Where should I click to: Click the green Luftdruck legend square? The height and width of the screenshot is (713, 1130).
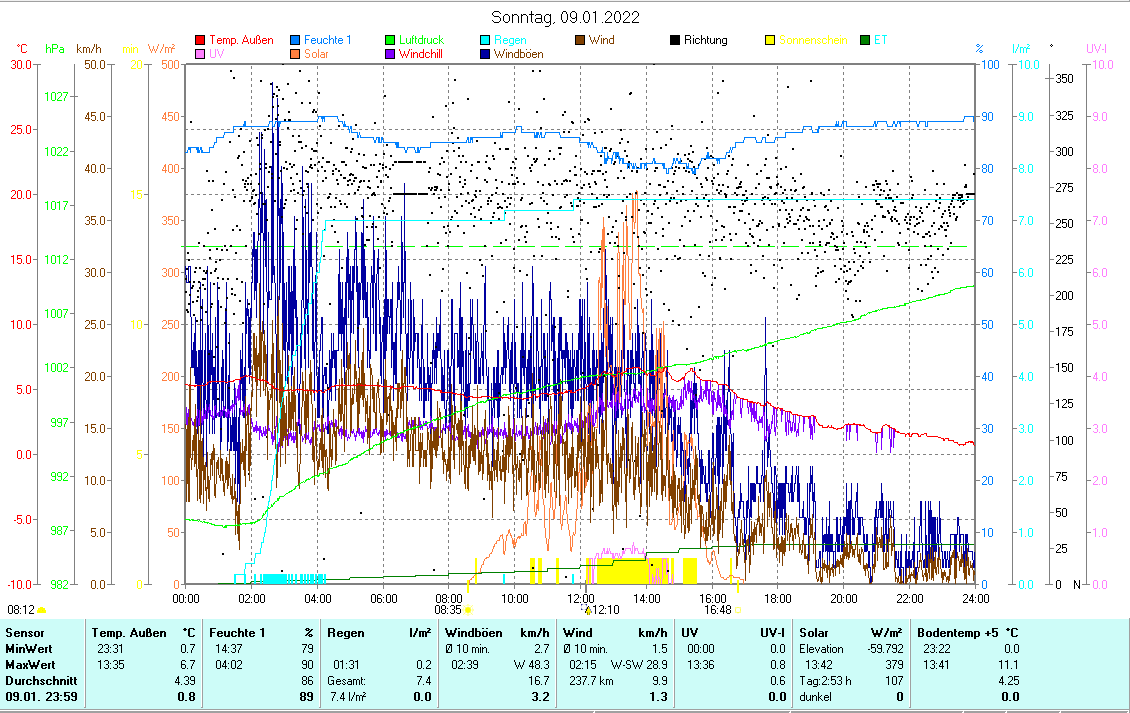(390, 40)
